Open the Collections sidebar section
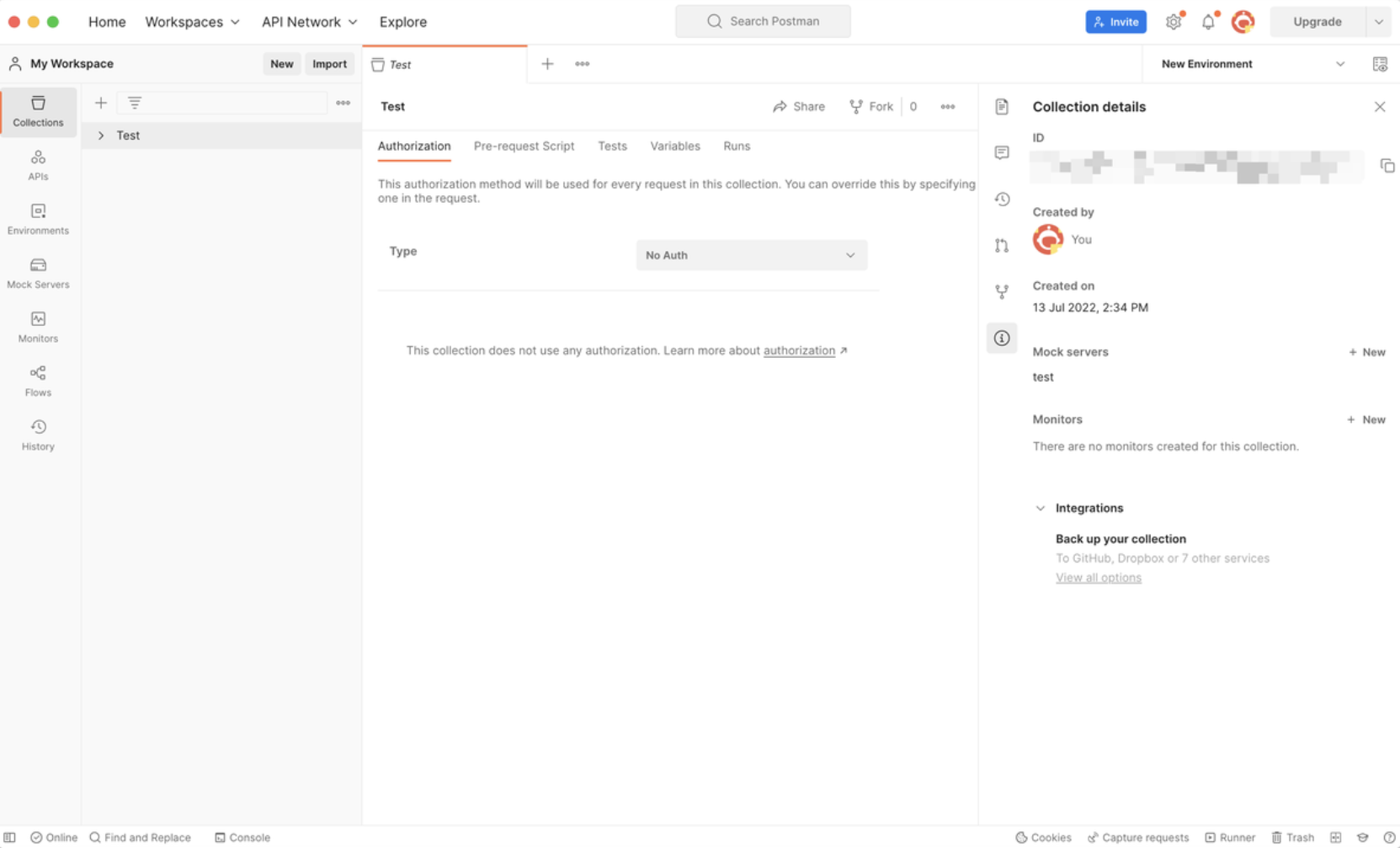The image size is (1400, 848). coord(38,111)
